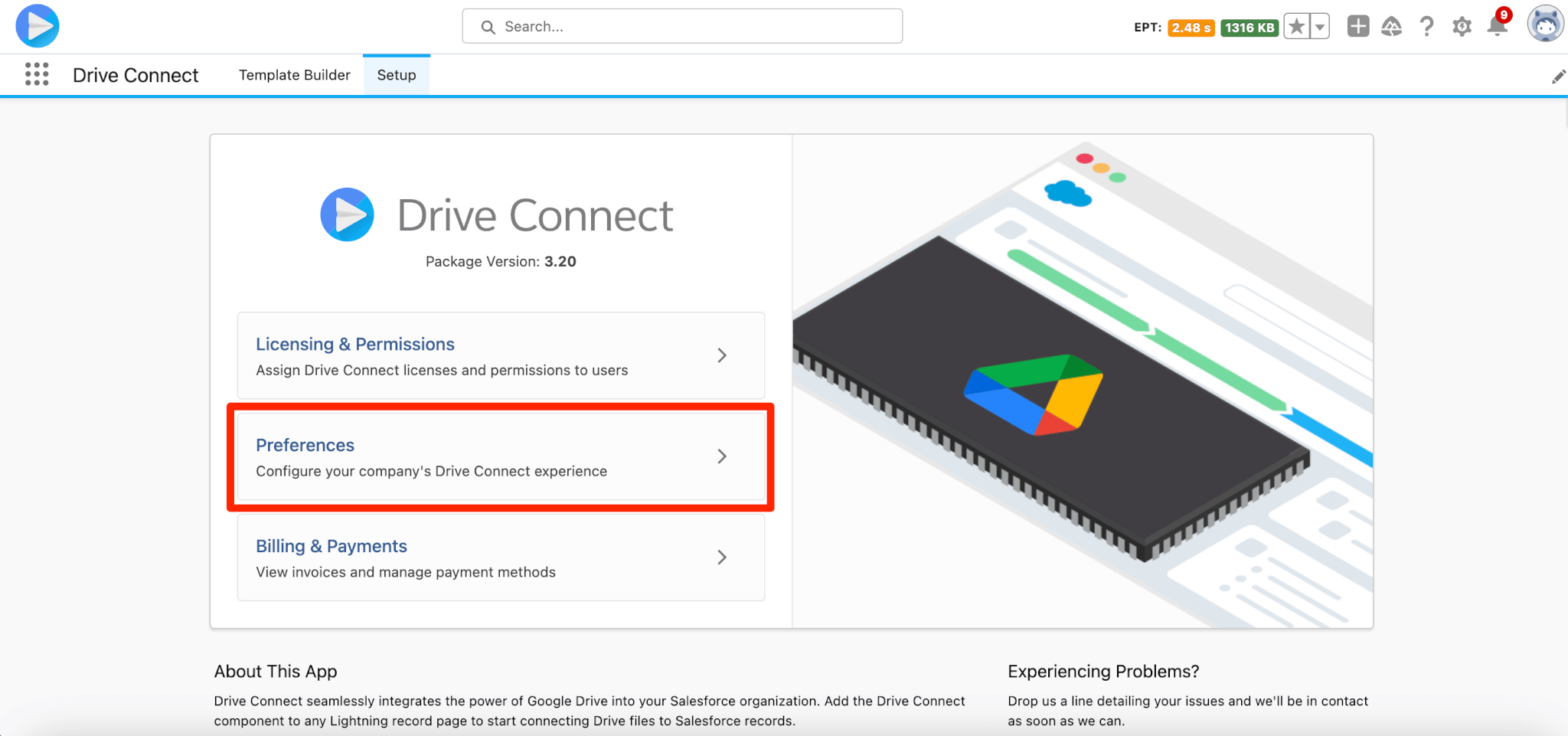Screen dimensions: 1568x736
Task: Open notifications bell with 9 badge
Action: point(1498,25)
